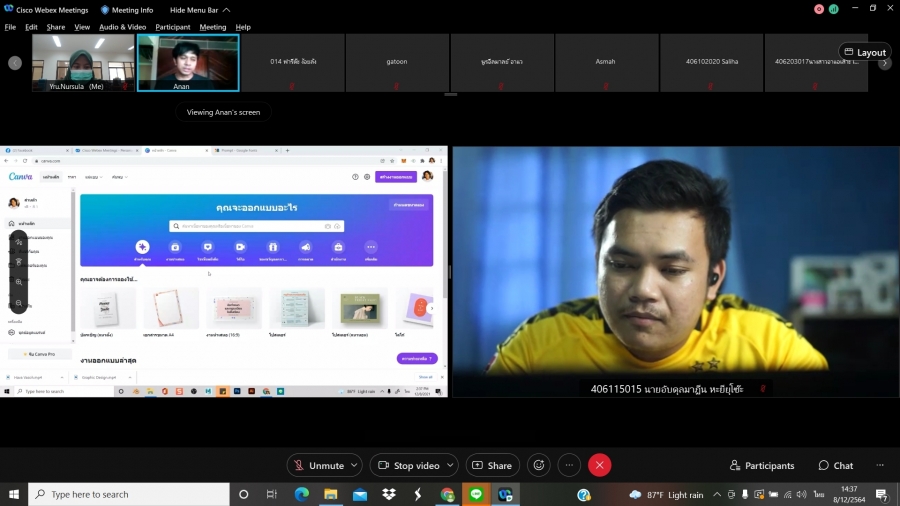Zoom out on the shared screen
Image resolution: width=900 pixels, height=506 pixels.
click(x=18, y=302)
